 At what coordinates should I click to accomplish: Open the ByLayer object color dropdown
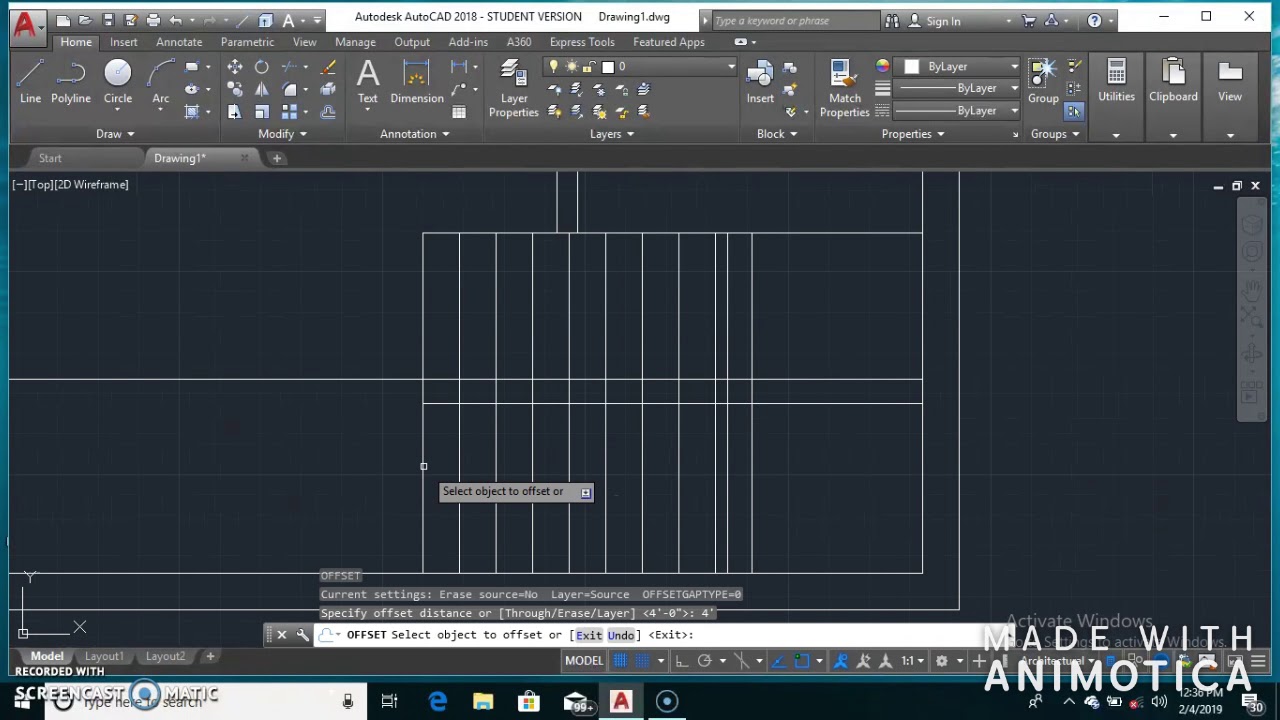(x=1014, y=67)
